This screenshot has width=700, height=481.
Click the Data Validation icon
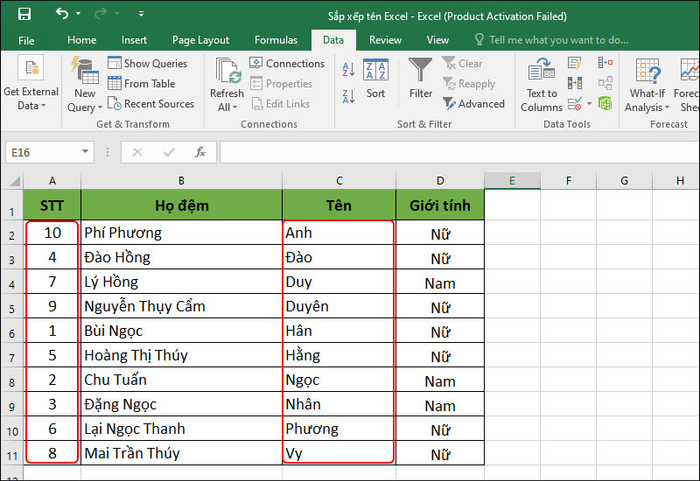pyautogui.click(x=575, y=104)
